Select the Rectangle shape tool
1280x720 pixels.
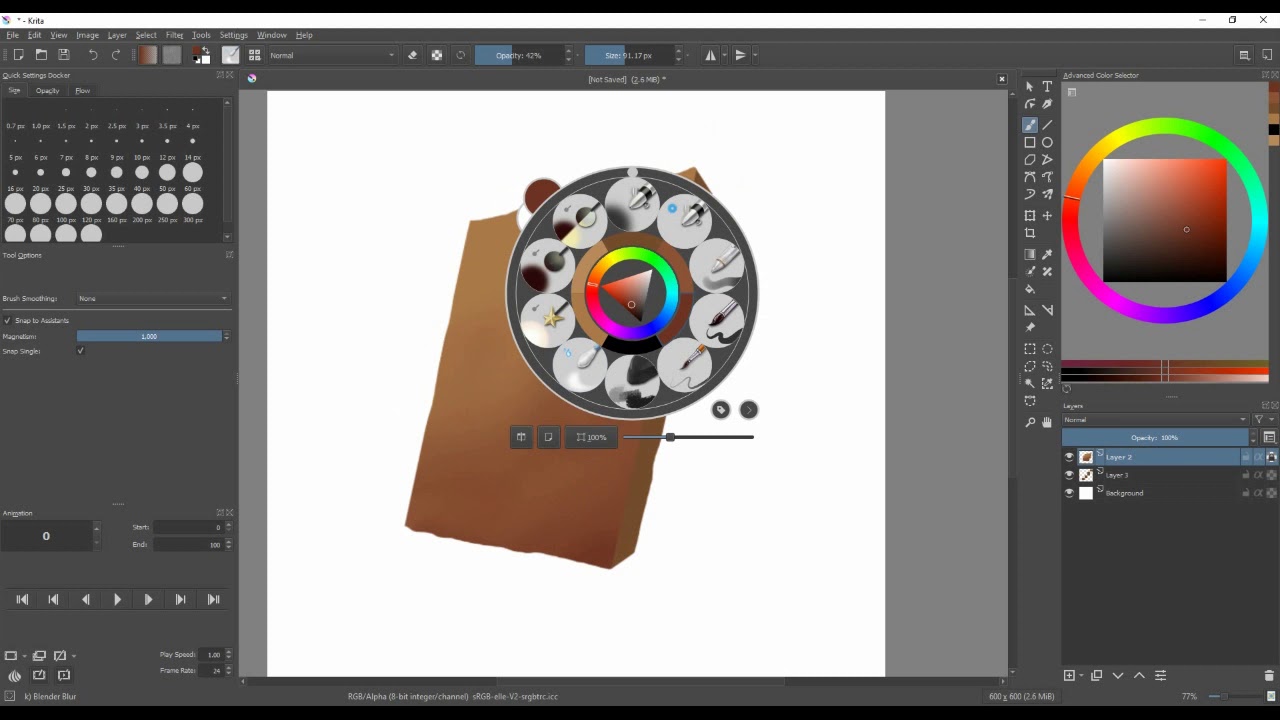[1030, 142]
